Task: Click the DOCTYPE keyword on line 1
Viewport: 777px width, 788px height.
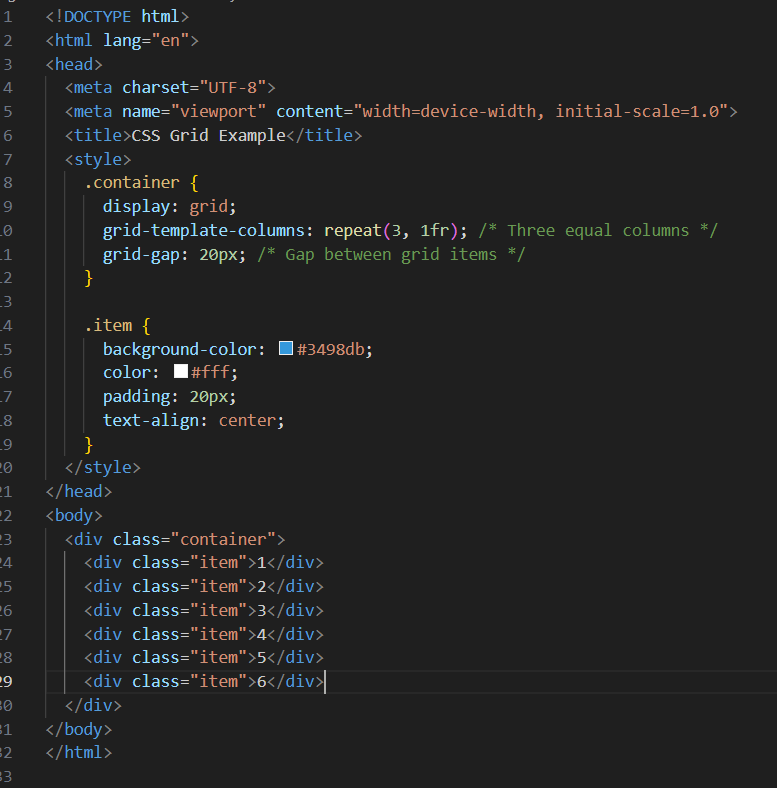Action: 98,17
